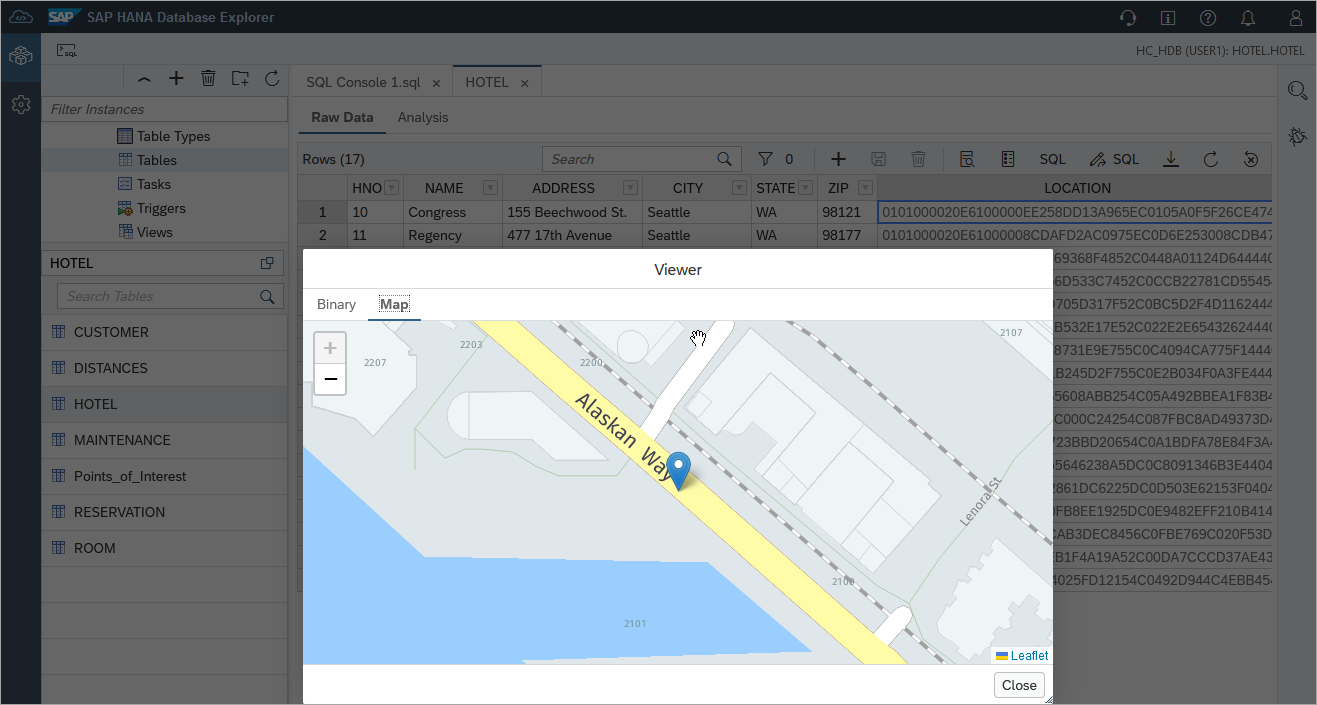Switch to SQL Console 1.sql tab

pos(363,83)
